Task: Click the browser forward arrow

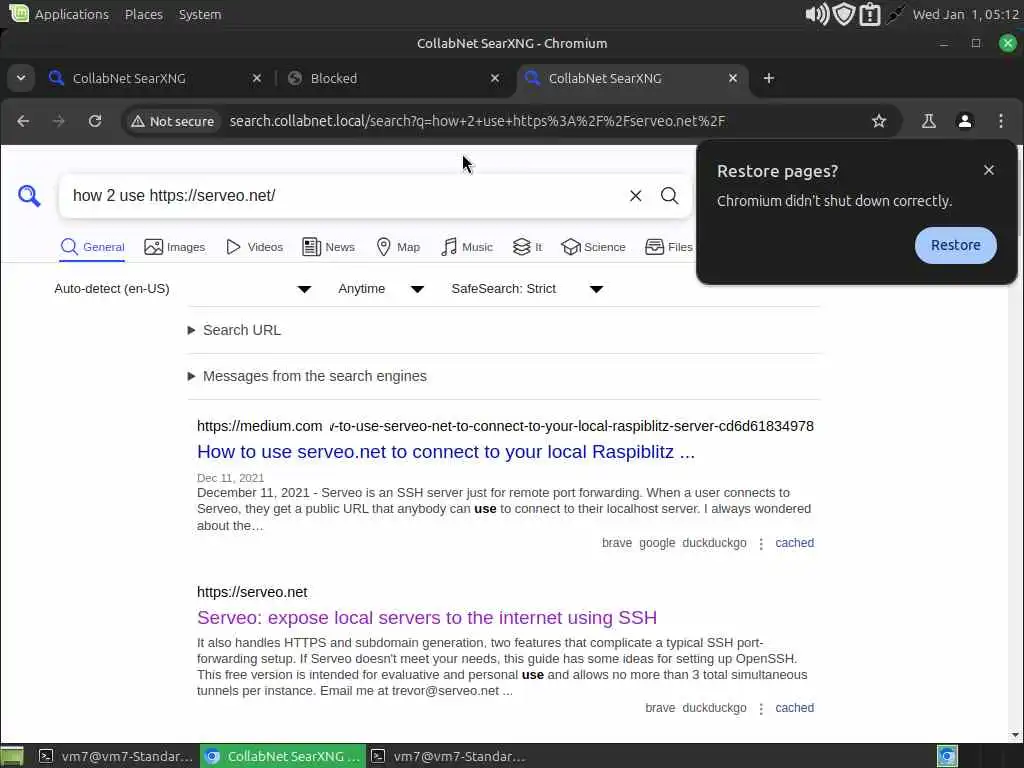Action: click(x=59, y=121)
